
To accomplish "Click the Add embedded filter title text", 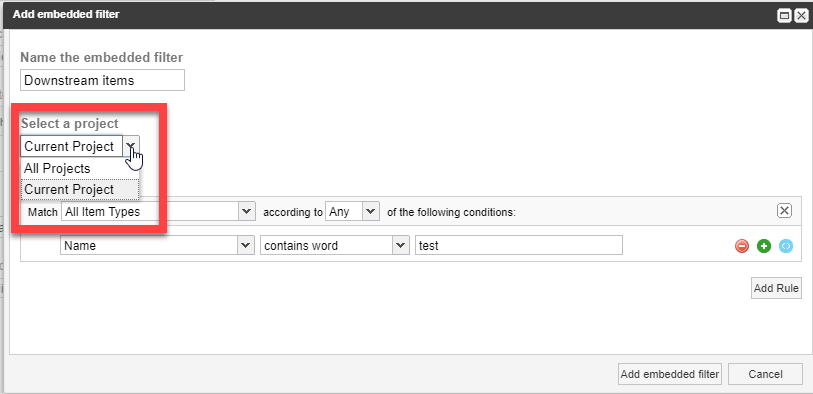I will click(x=66, y=14).
